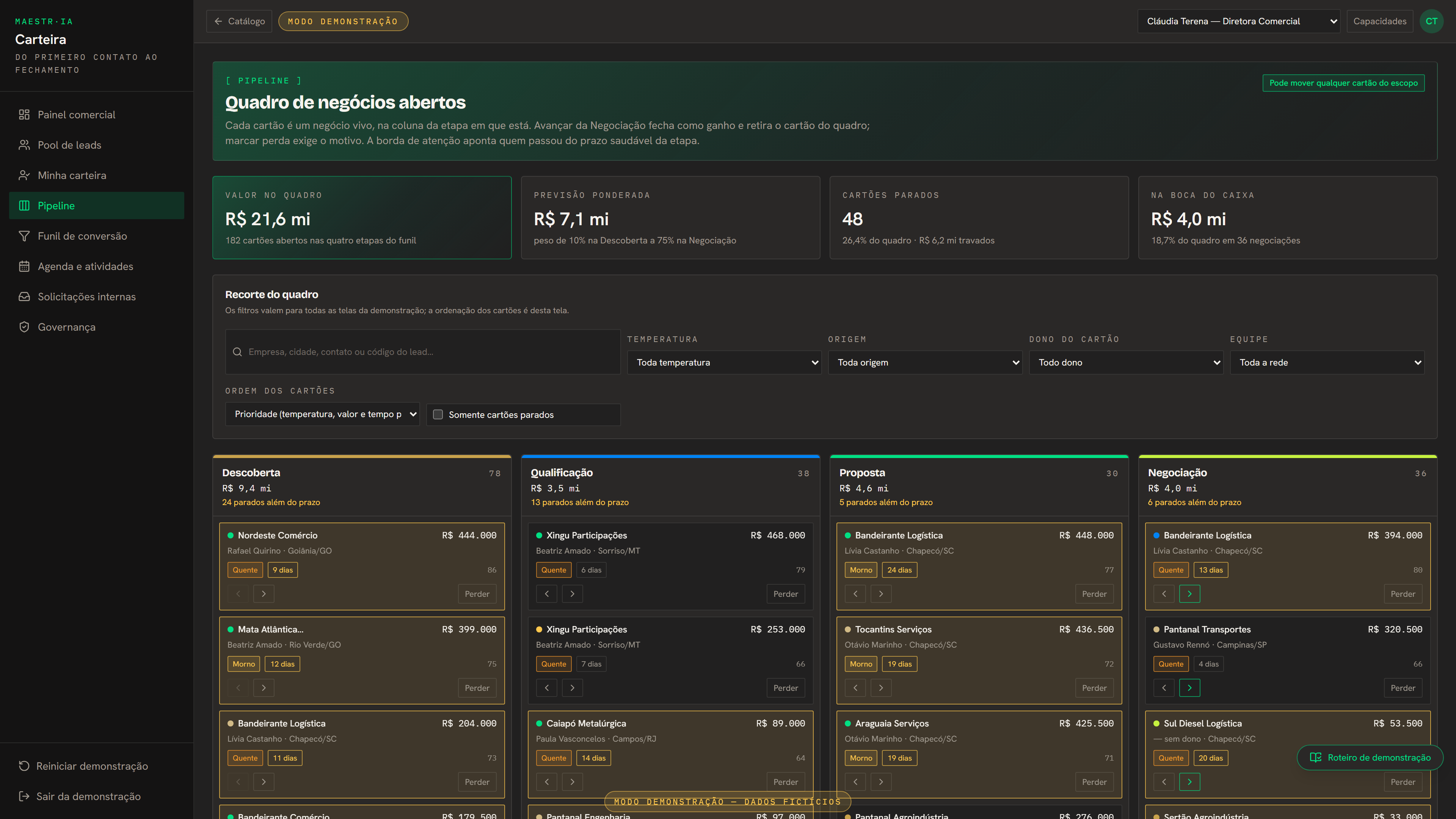Expand the Dono do cartão dropdown

[x=1126, y=362]
